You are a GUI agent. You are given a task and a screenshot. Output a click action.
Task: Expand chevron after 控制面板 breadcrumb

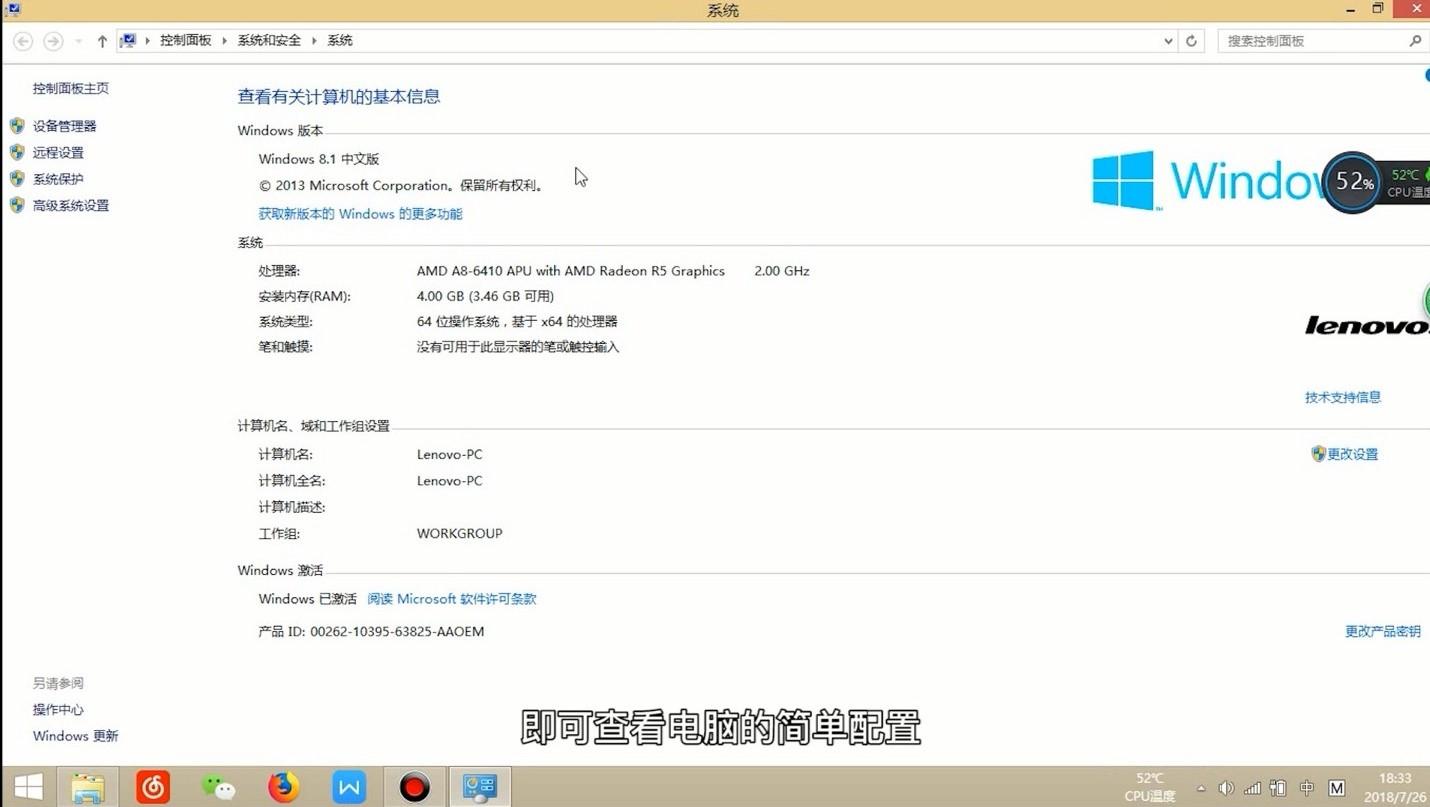(225, 41)
